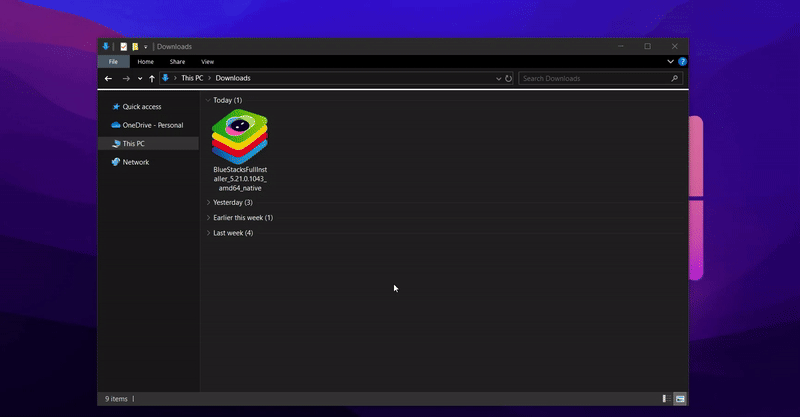Open the File ribbon tab

point(113,62)
